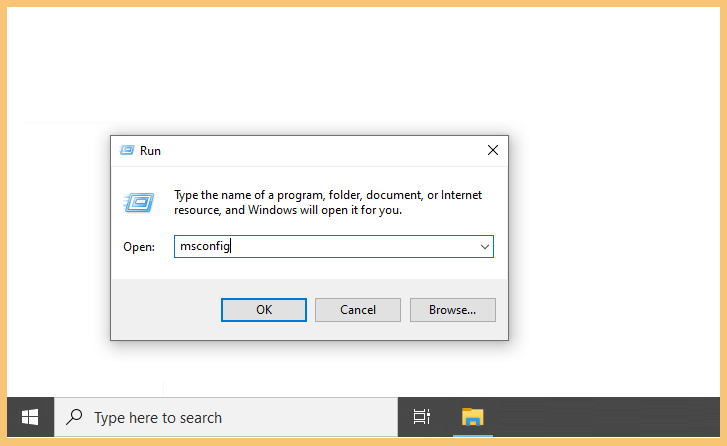Click the 'Open:' label

[139, 247]
